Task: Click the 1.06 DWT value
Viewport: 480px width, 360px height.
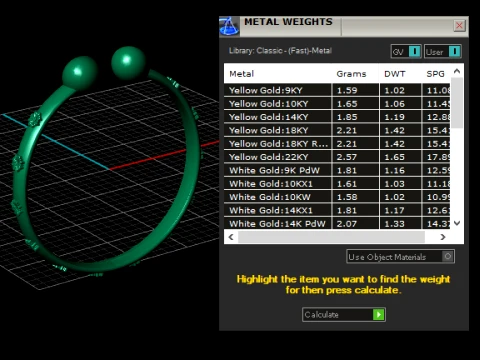Action: click(395, 104)
